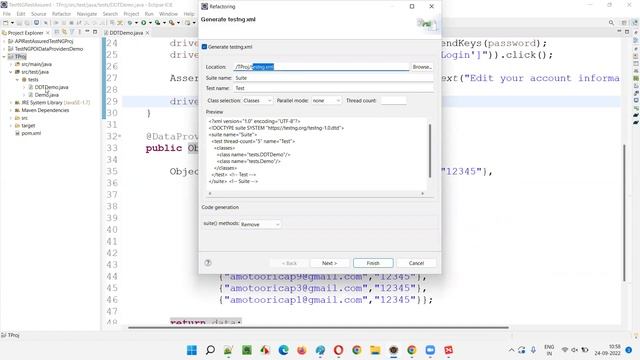Open the Refactor menu

tap(61, 14)
